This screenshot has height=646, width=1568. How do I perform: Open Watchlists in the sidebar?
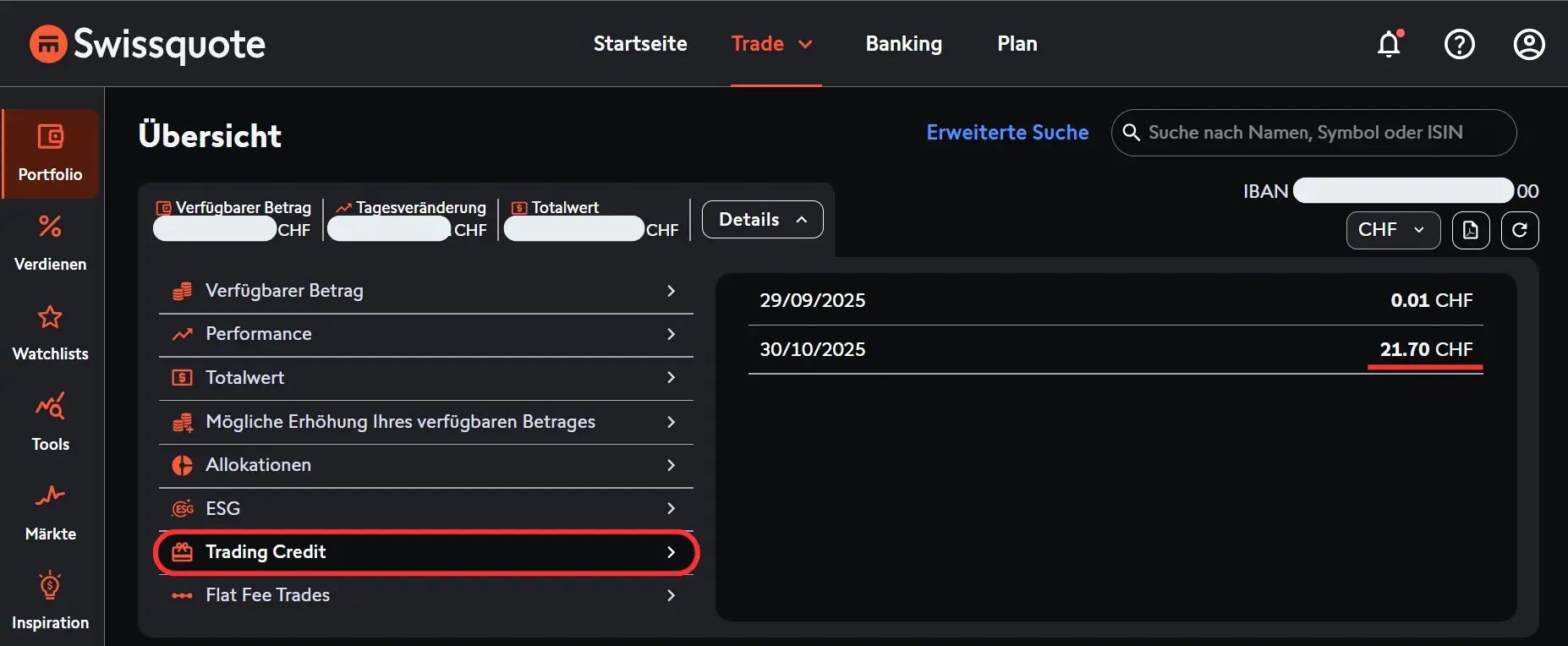click(51, 333)
